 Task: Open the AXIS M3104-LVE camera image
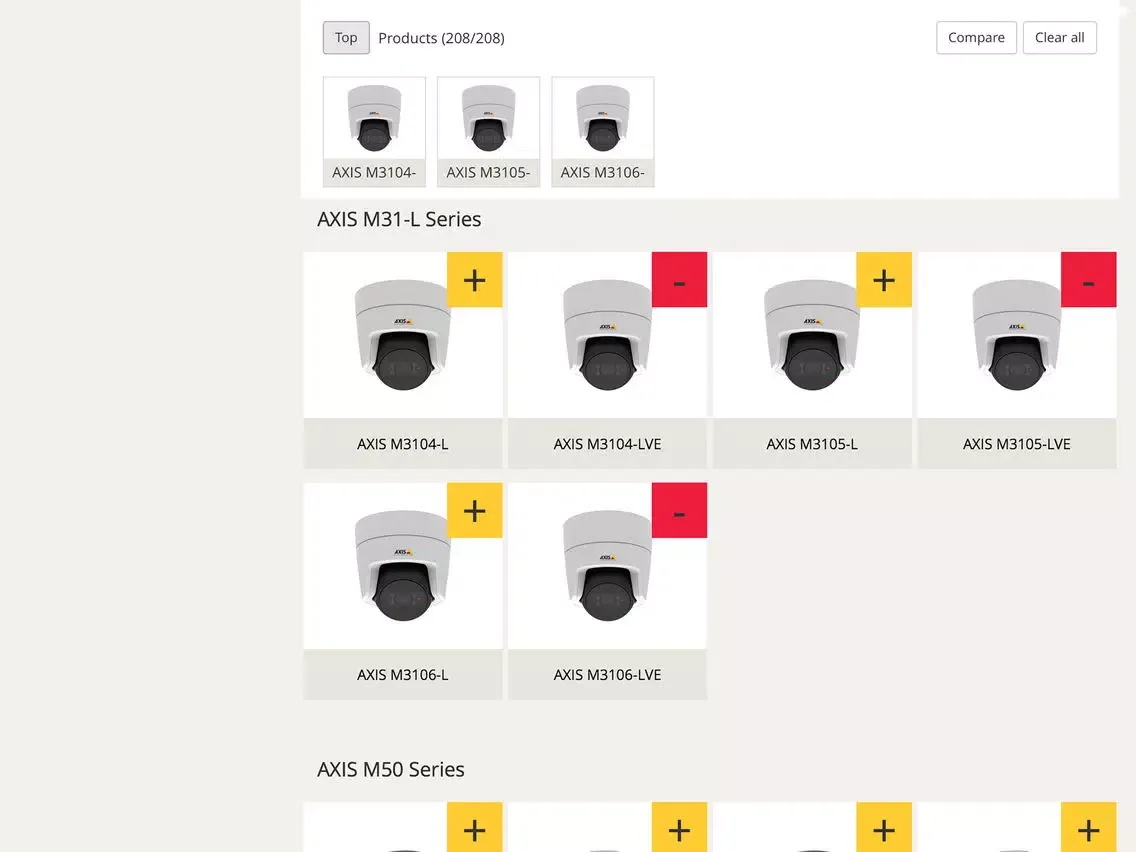607,335
